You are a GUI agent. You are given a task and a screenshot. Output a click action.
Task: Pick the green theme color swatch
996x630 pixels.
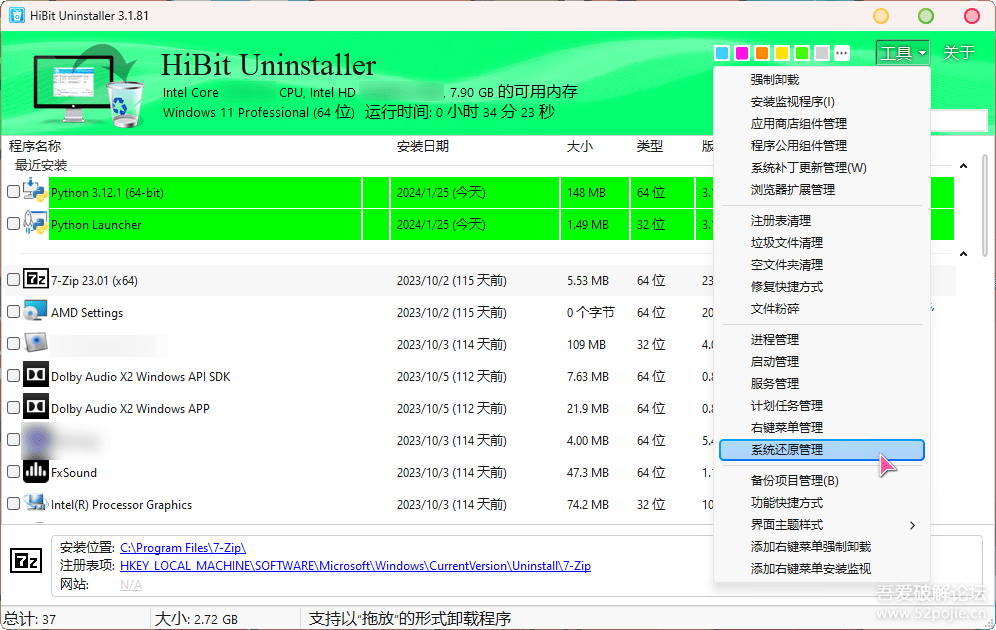802,53
